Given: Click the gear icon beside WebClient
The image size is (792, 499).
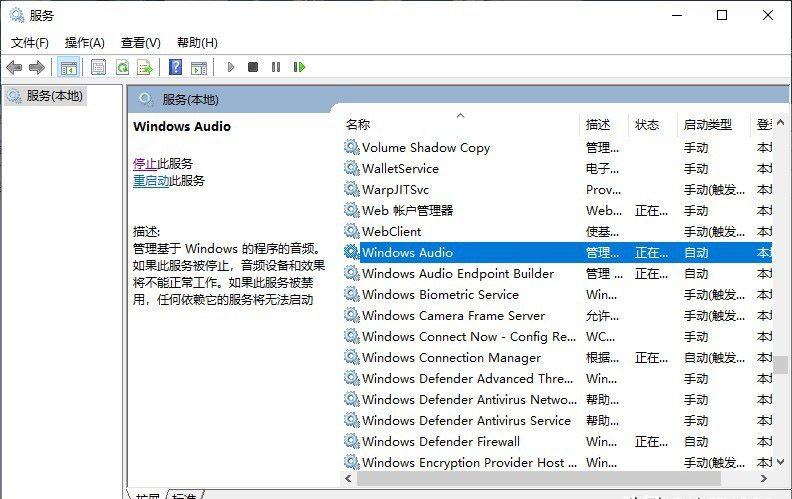Looking at the screenshot, I should [352, 231].
